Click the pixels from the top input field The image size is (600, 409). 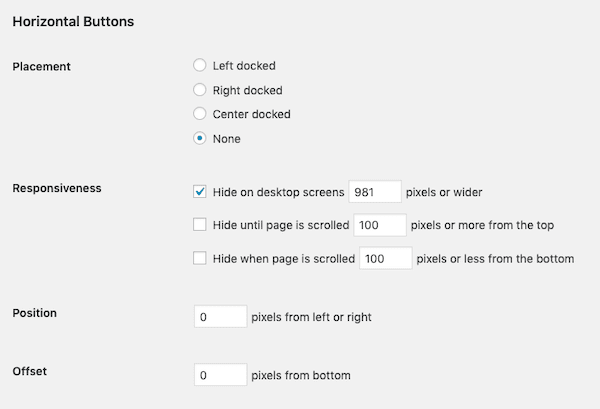click(380, 225)
